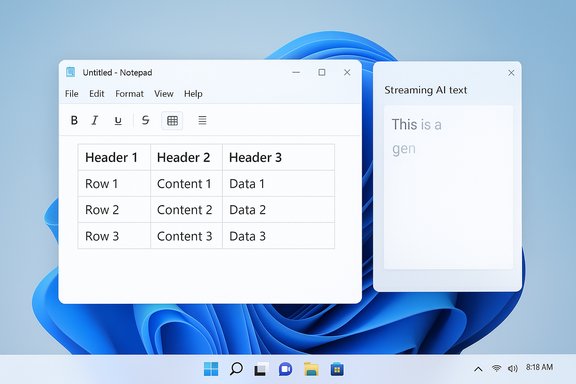
Task: Open taskbar Search
Action: (236, 369)
